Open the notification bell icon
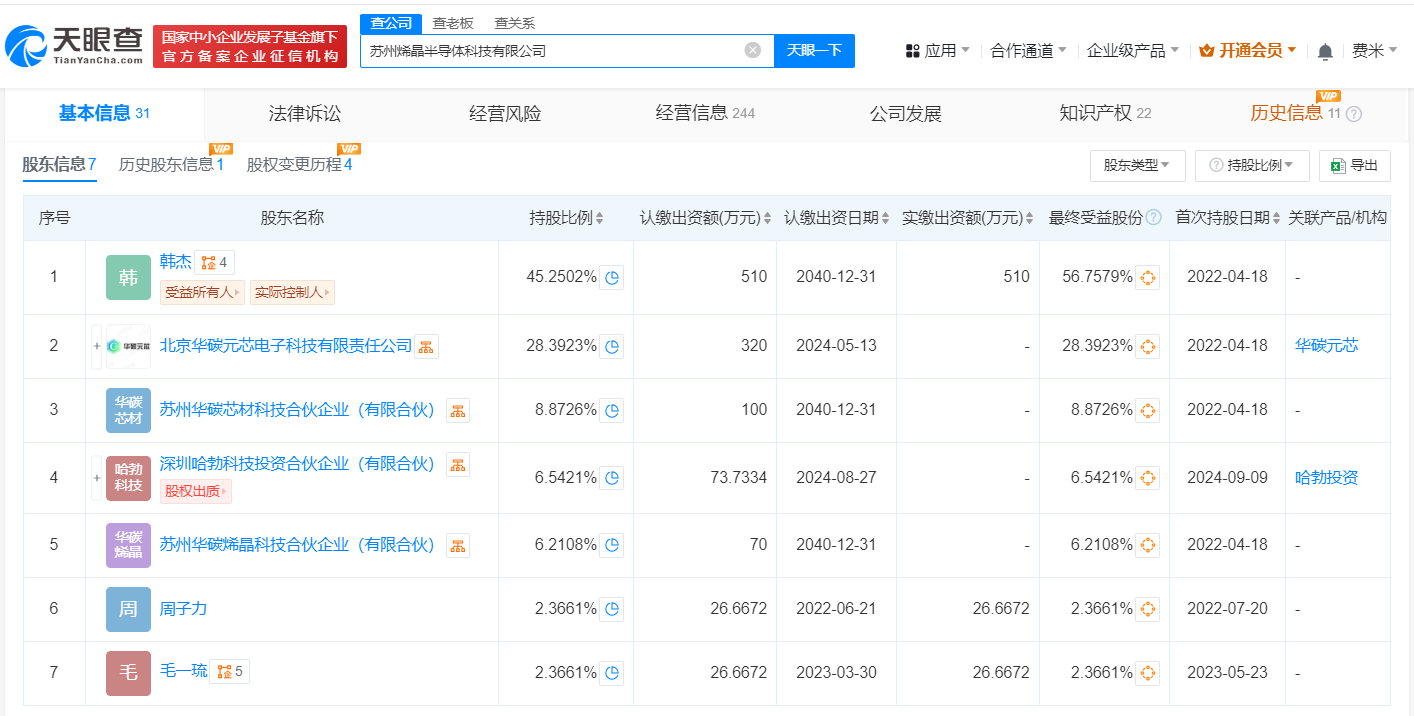1414x716 pixels. click(1324, 49)
